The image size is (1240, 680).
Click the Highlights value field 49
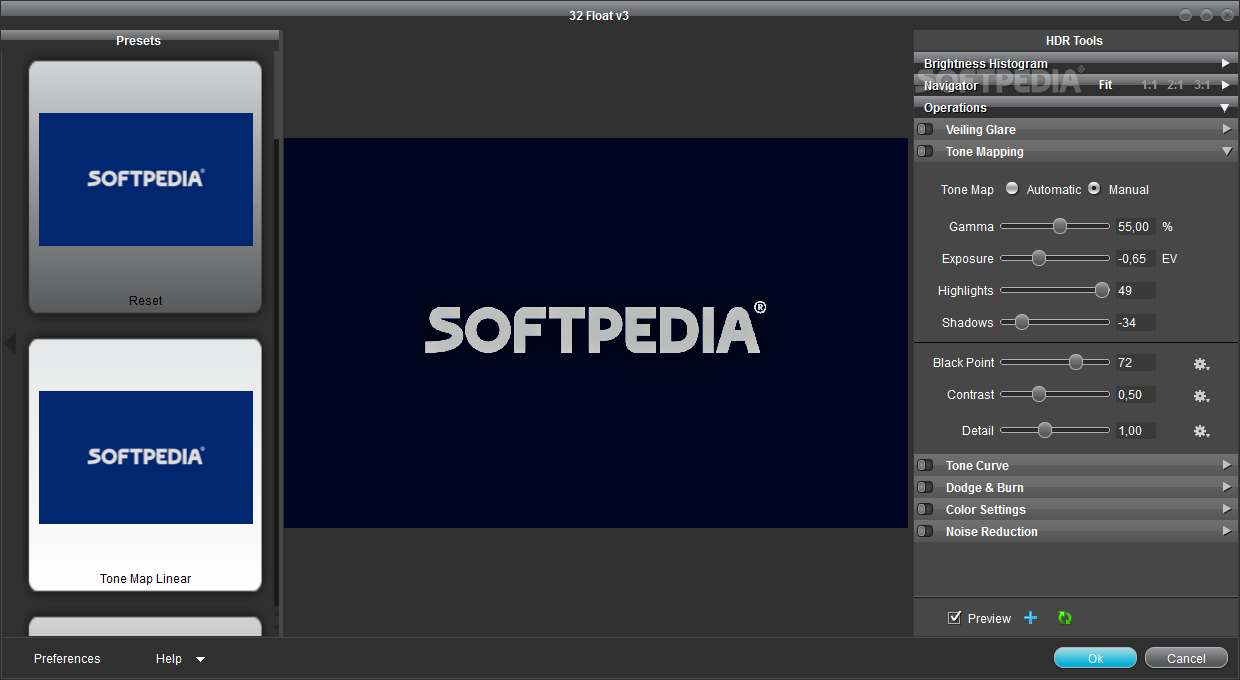pyautogui.click(x=1135, y=291)
